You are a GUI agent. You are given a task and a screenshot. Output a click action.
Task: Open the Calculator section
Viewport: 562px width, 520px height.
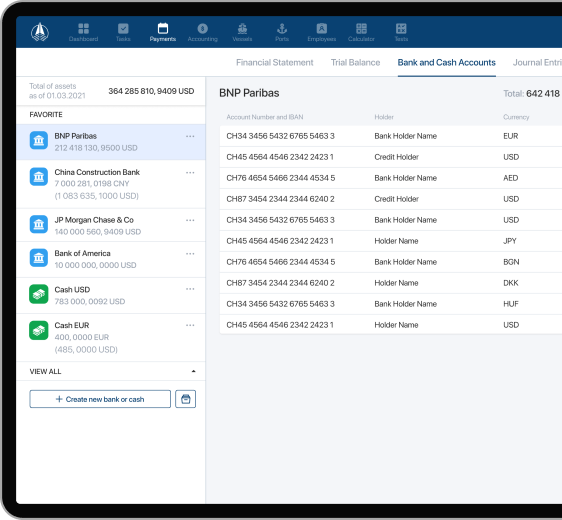[361, 32]
